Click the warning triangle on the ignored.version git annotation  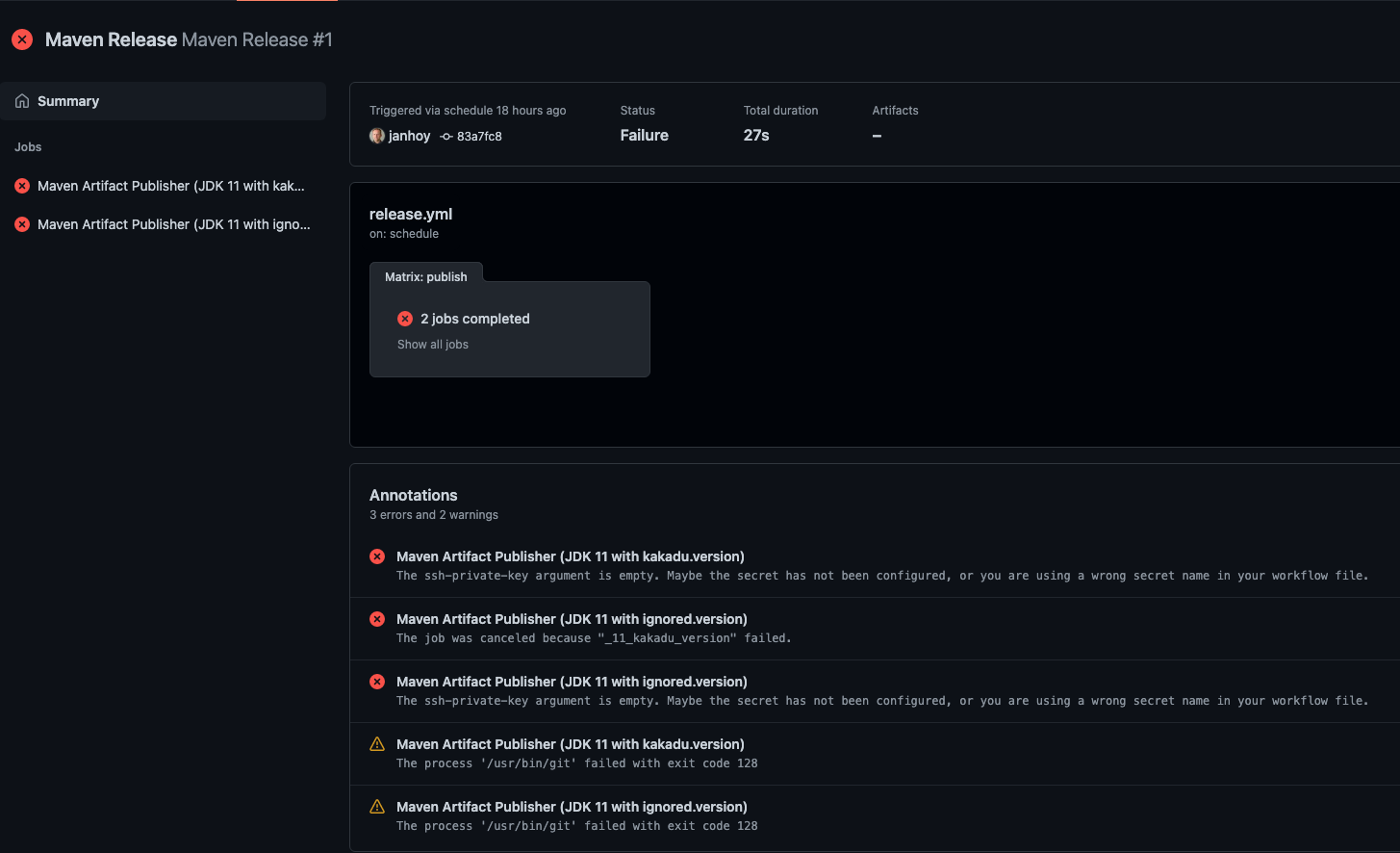[x=377, y=806]
